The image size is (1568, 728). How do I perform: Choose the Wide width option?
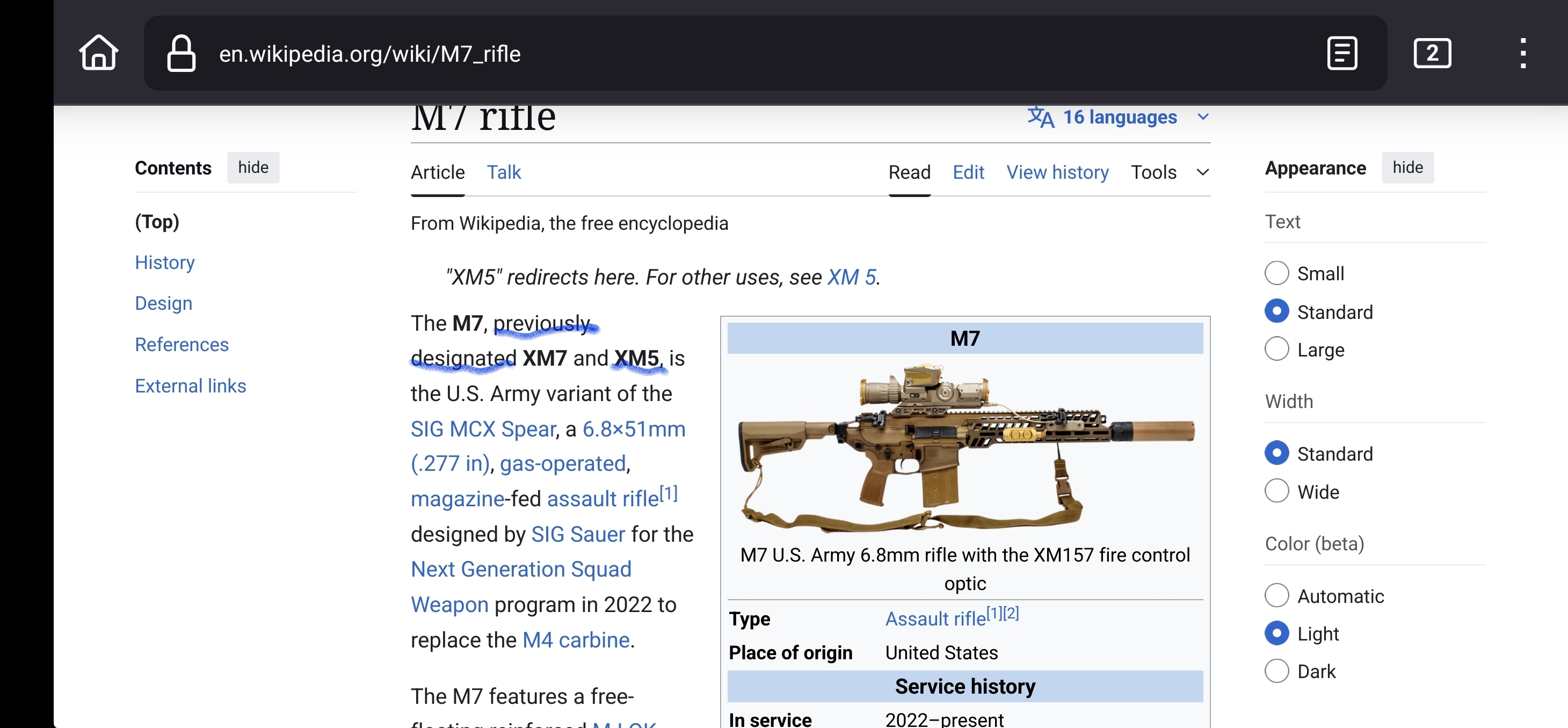pos(1276,491)
